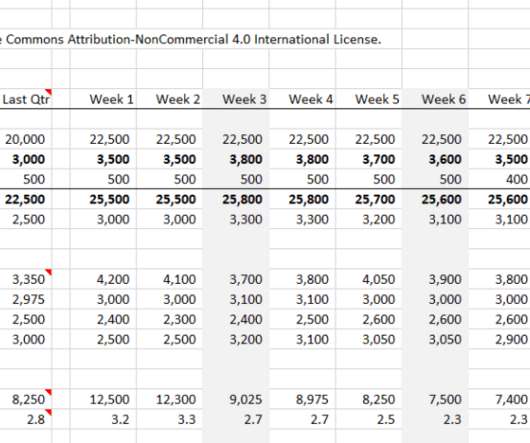Select the Last Qtr header cell
The height and width of the screenshot is (443, 530).
click(26, 99)
